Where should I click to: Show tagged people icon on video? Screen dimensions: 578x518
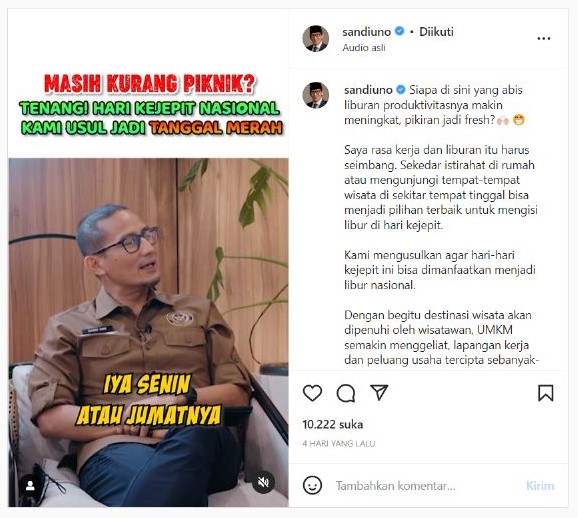(30, 485)
